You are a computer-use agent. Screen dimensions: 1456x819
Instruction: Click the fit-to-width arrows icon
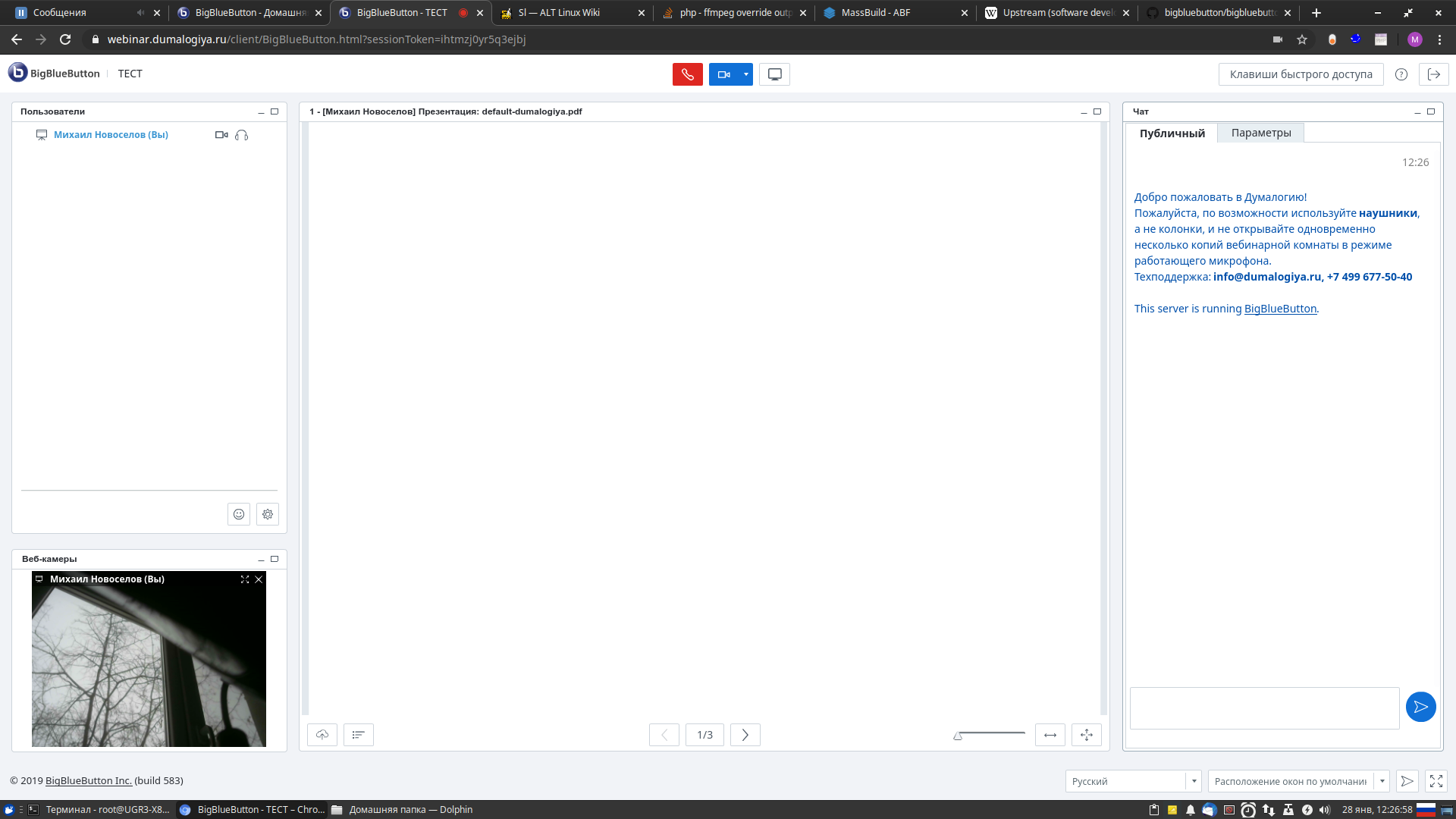(1050, 735)
